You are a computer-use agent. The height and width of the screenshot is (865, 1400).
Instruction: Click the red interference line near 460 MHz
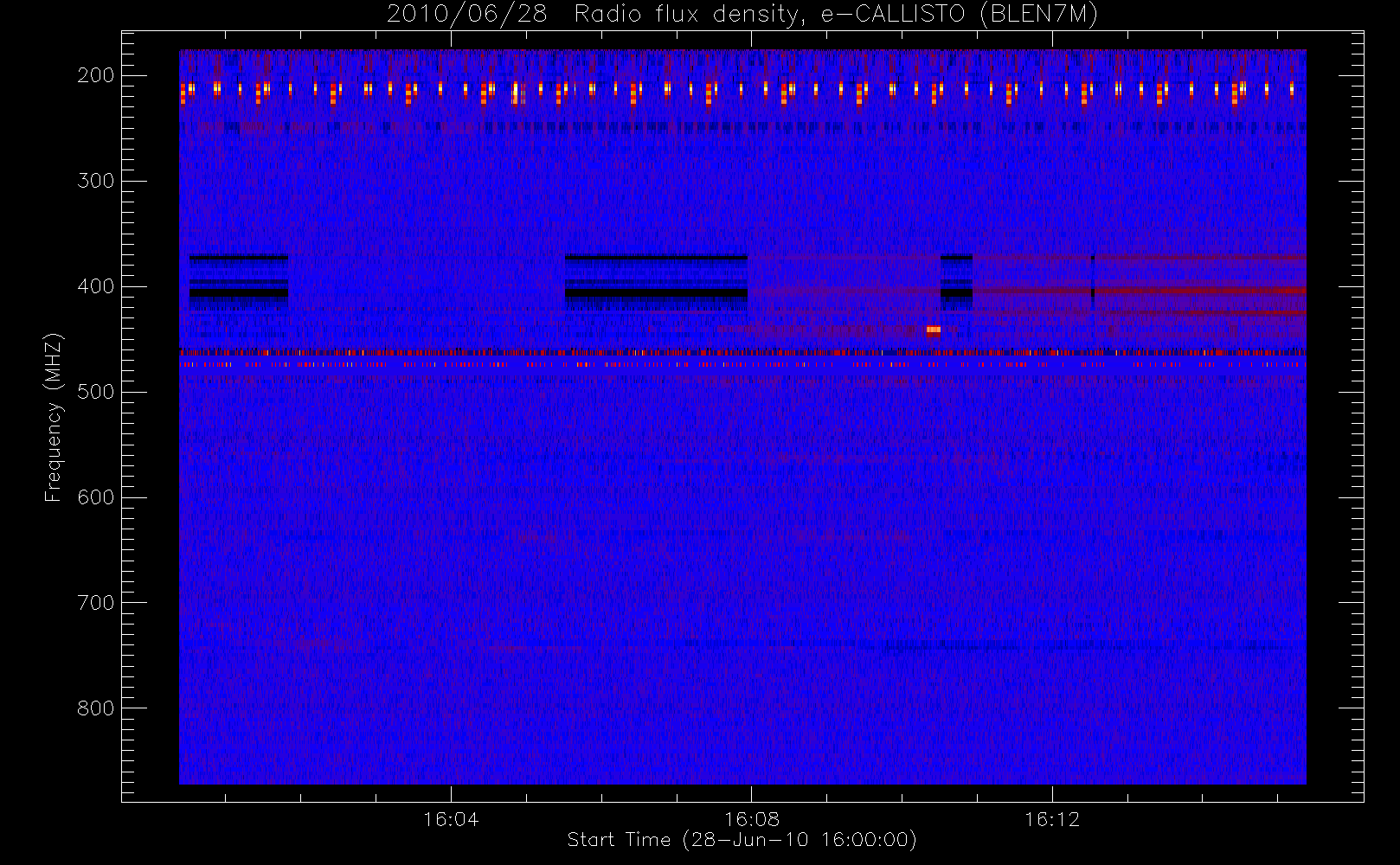click(742, 352)
